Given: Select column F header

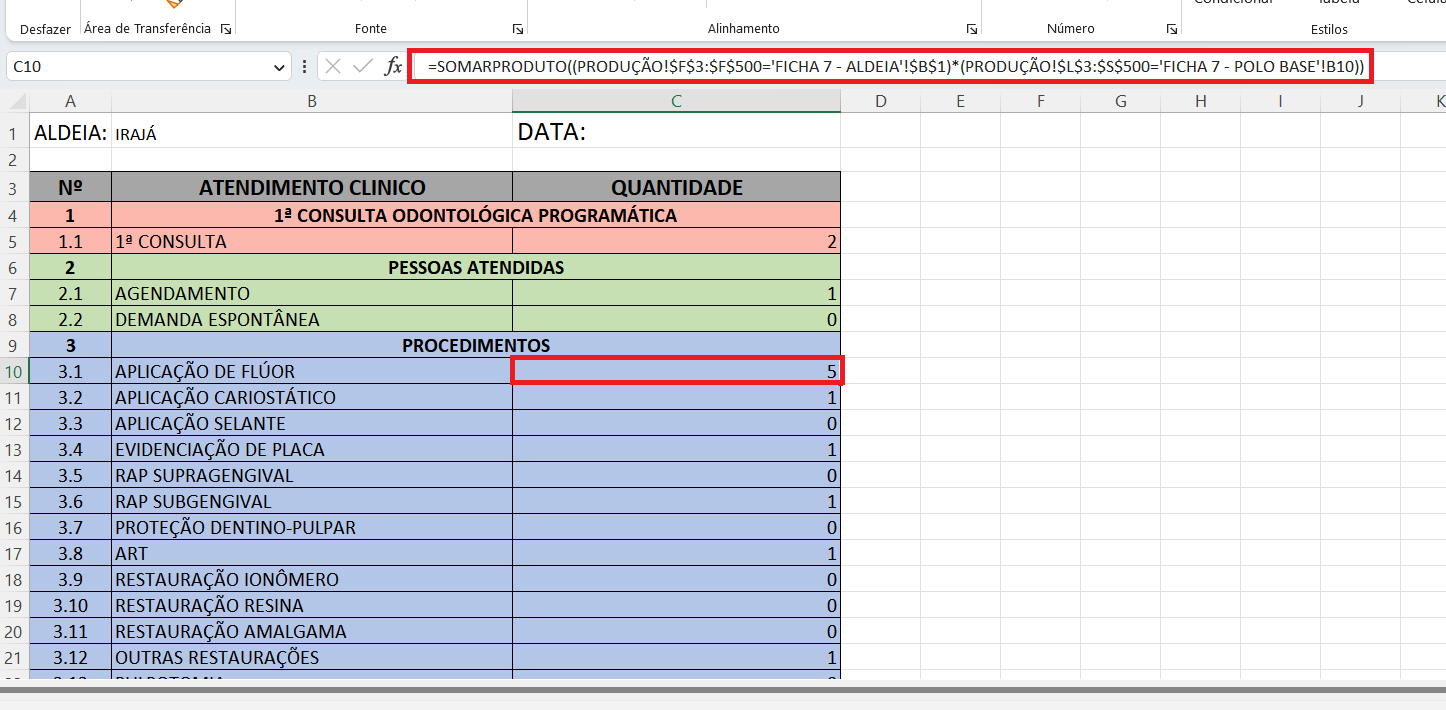Looking at the screenshot, I should click(1040, 101).
